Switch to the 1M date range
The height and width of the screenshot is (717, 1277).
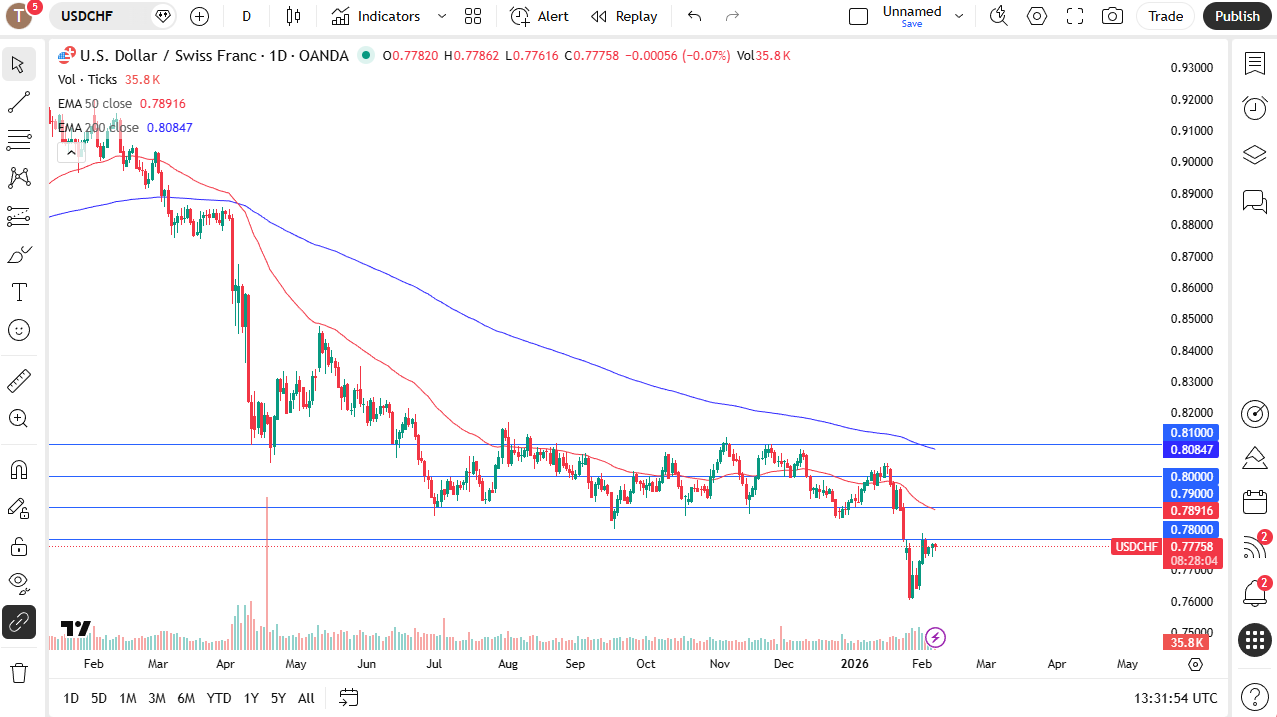point(128,698)
